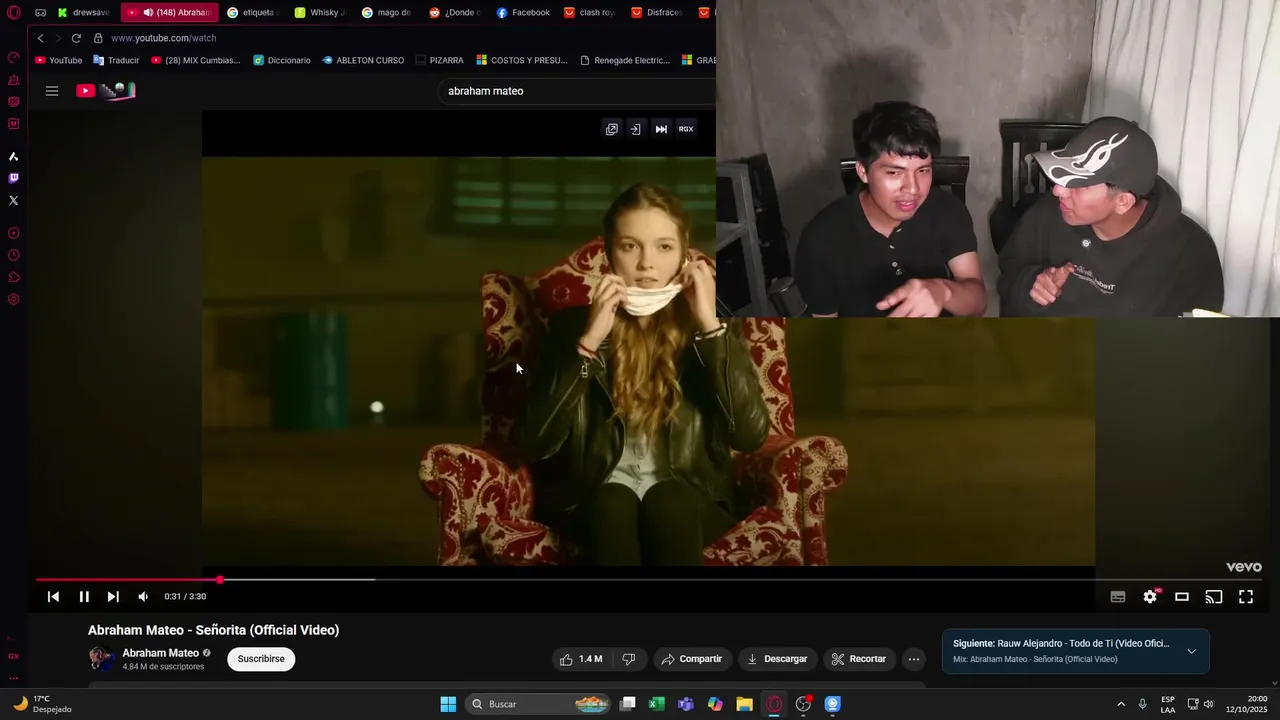Screen dimensions: 1280x720
Task: Click the taskbar Buscar search box
Action: coord(538,704)
